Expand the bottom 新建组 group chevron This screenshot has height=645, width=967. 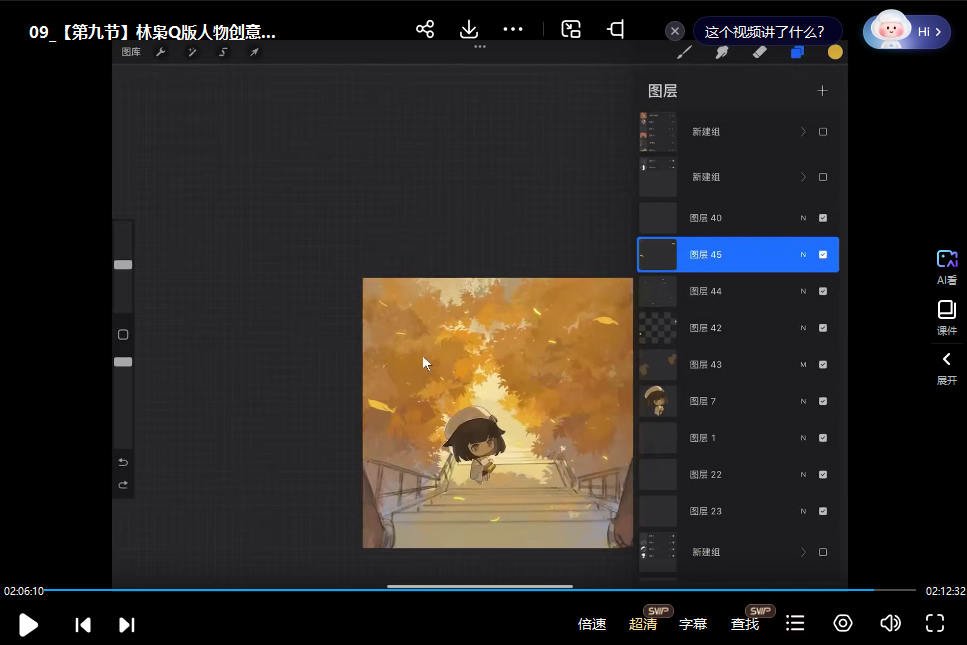(802, 552)
